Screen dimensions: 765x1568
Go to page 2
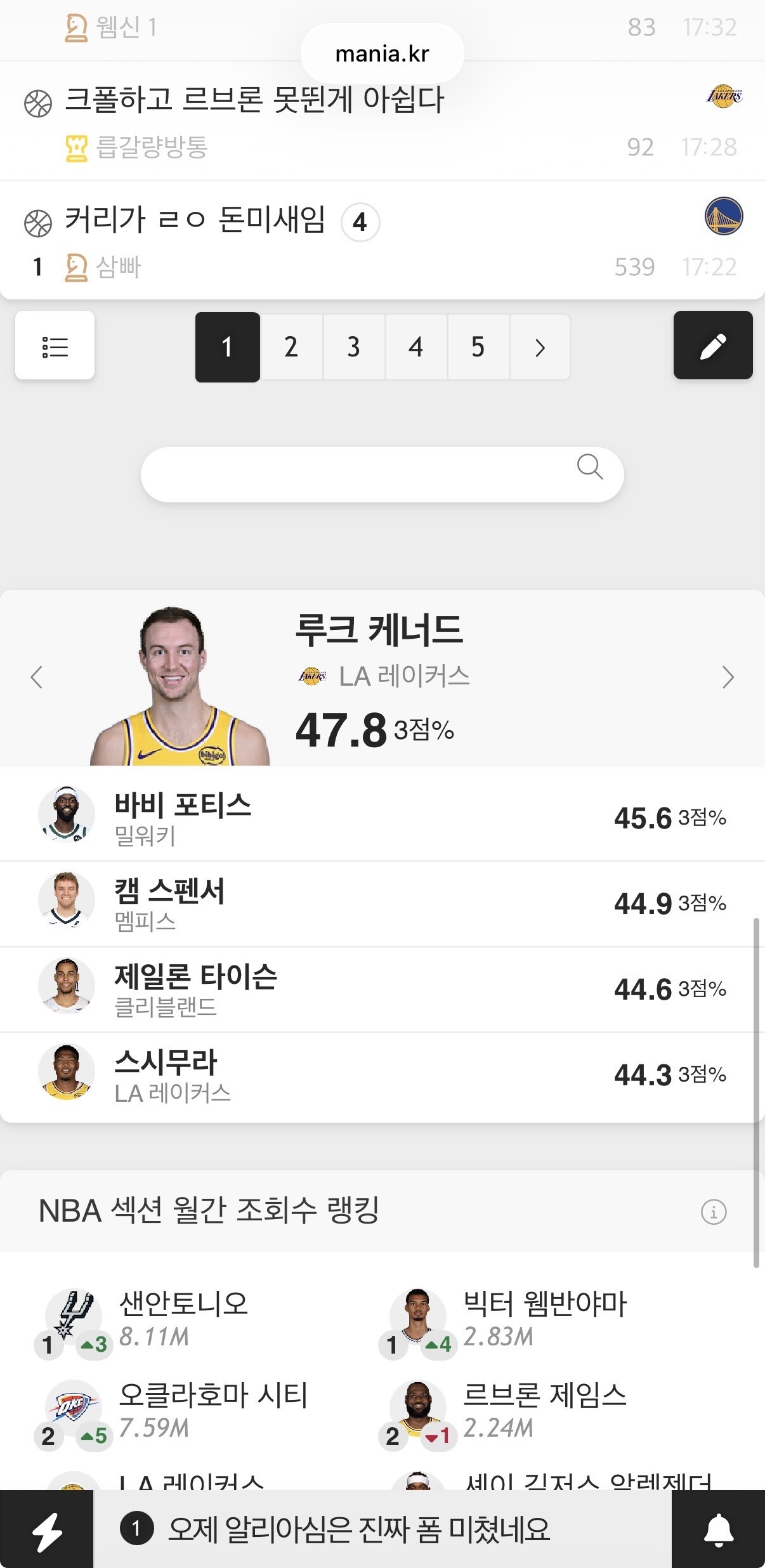291,347
